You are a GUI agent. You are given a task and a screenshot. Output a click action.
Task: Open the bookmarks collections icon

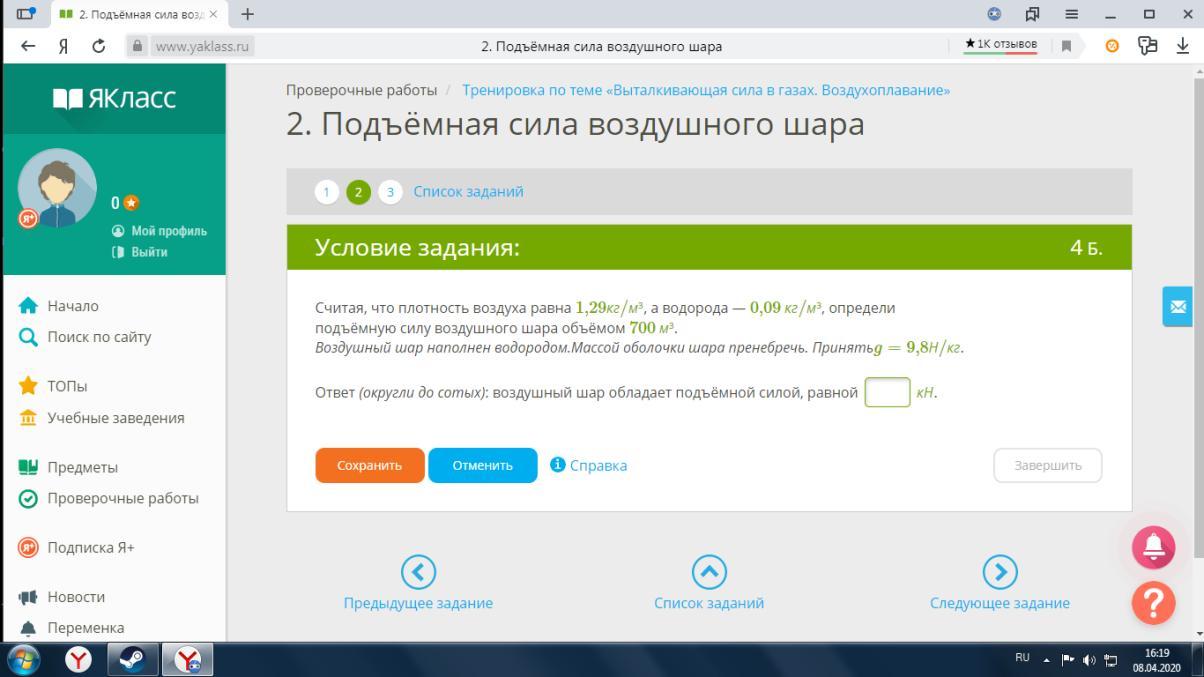point(1033,14)
